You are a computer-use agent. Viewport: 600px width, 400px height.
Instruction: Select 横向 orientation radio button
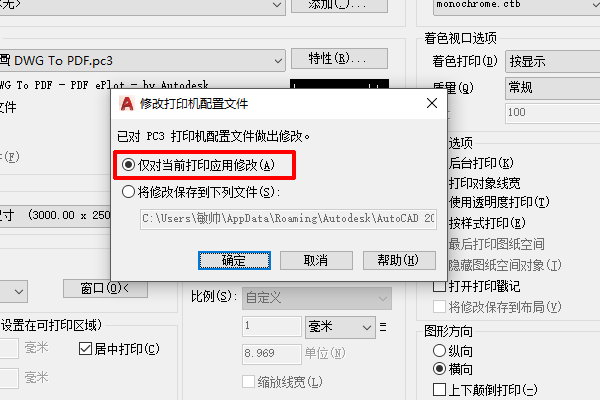tap(439, 369)
